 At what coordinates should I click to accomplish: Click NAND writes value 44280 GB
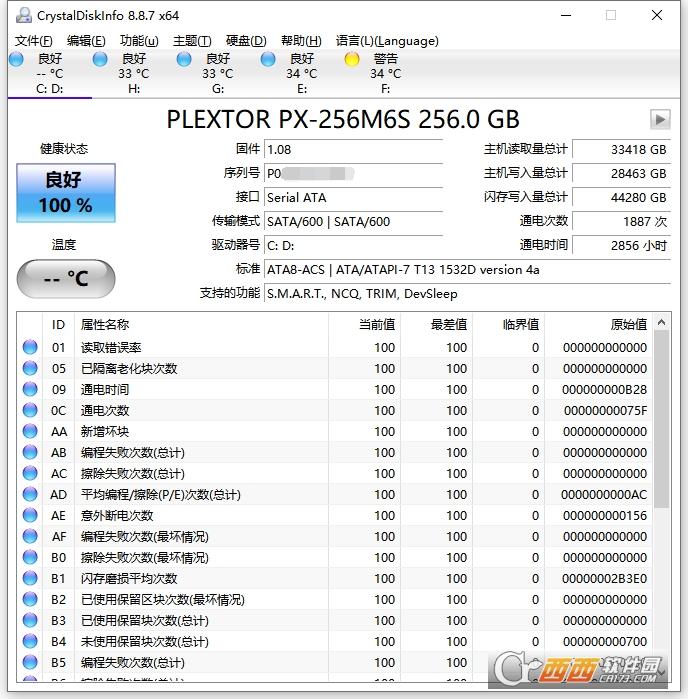(622, 197)
